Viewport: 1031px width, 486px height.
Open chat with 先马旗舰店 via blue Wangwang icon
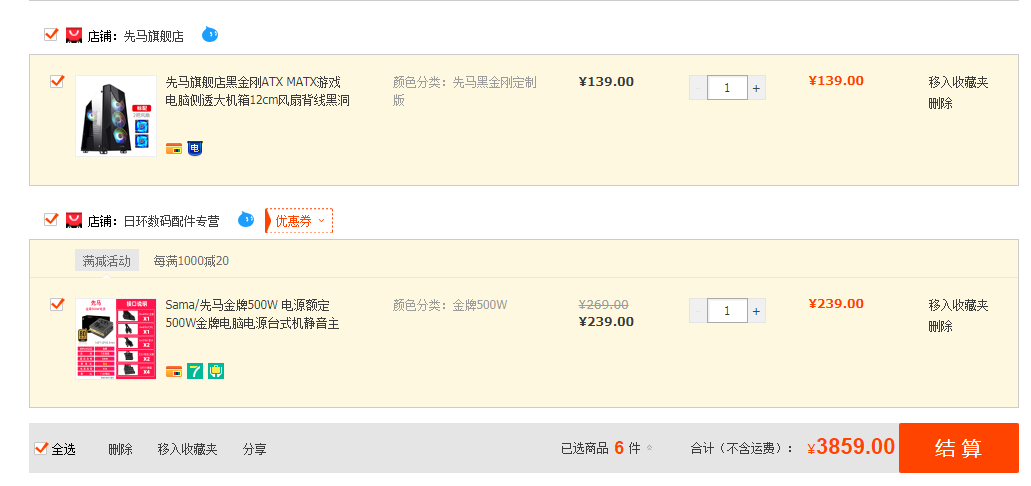(x=210, y=34)
